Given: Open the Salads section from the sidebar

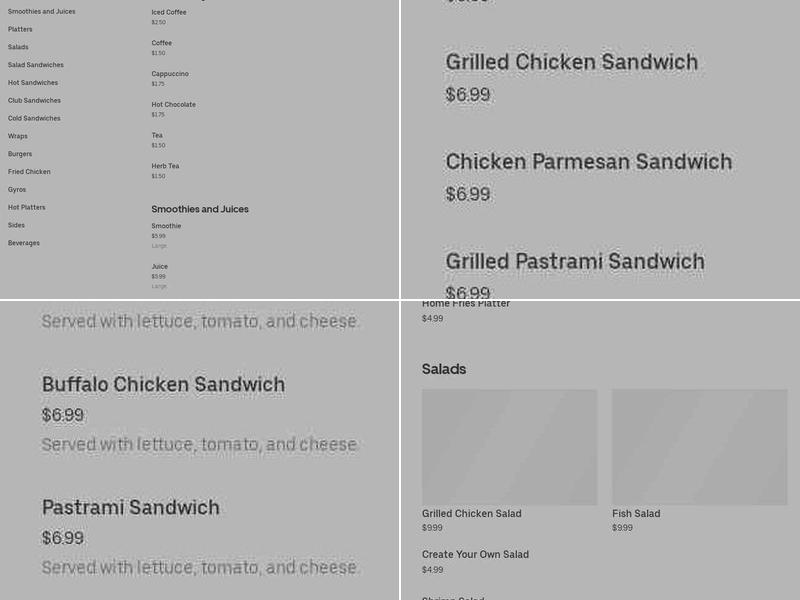Looking at the screenshot, I should (x=18, y=46).
